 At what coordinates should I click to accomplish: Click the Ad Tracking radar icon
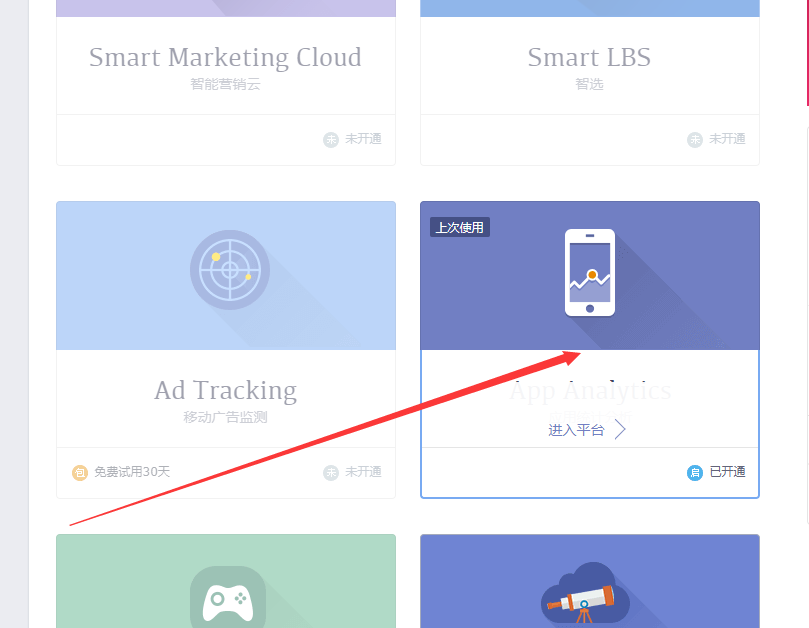coord(230,270)
